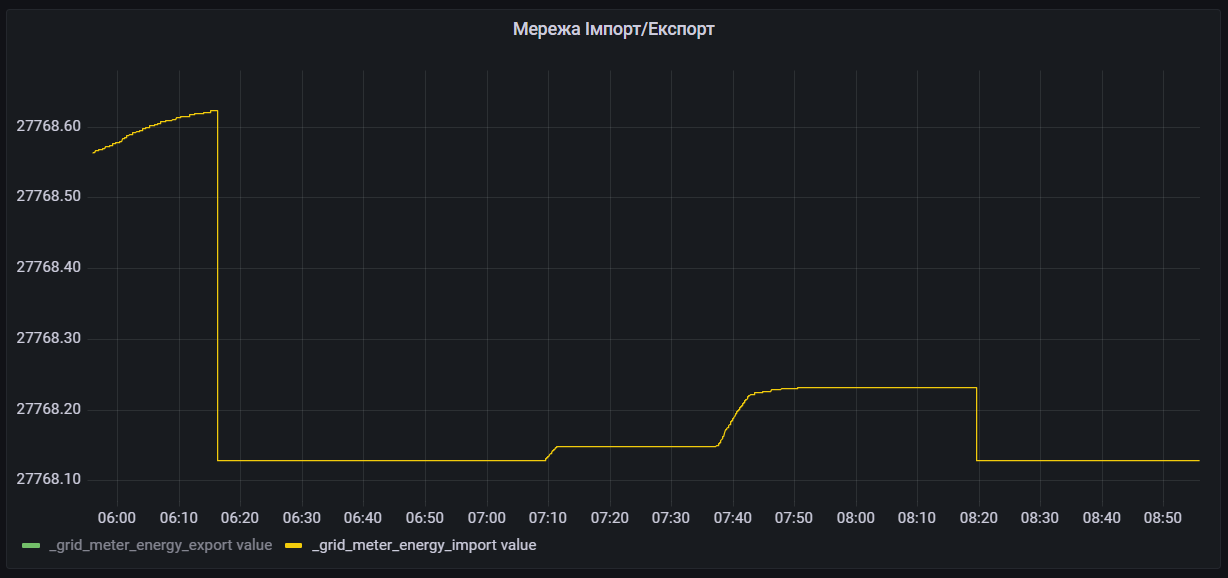
Task: Click the 08:10 time axis label
Action: coord(918,517)
